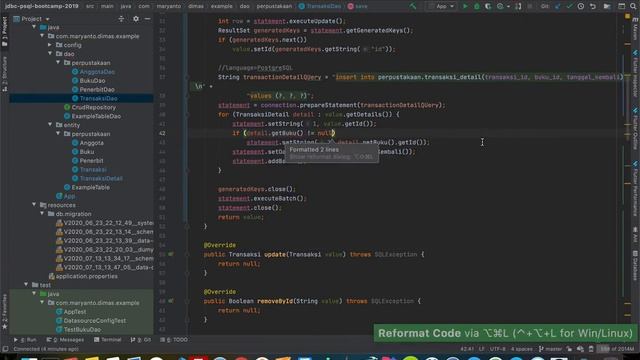The height and width of the screenshot is (360, 640).
Task: Open AppTest in the test folder
Action: tap(71, 311)
